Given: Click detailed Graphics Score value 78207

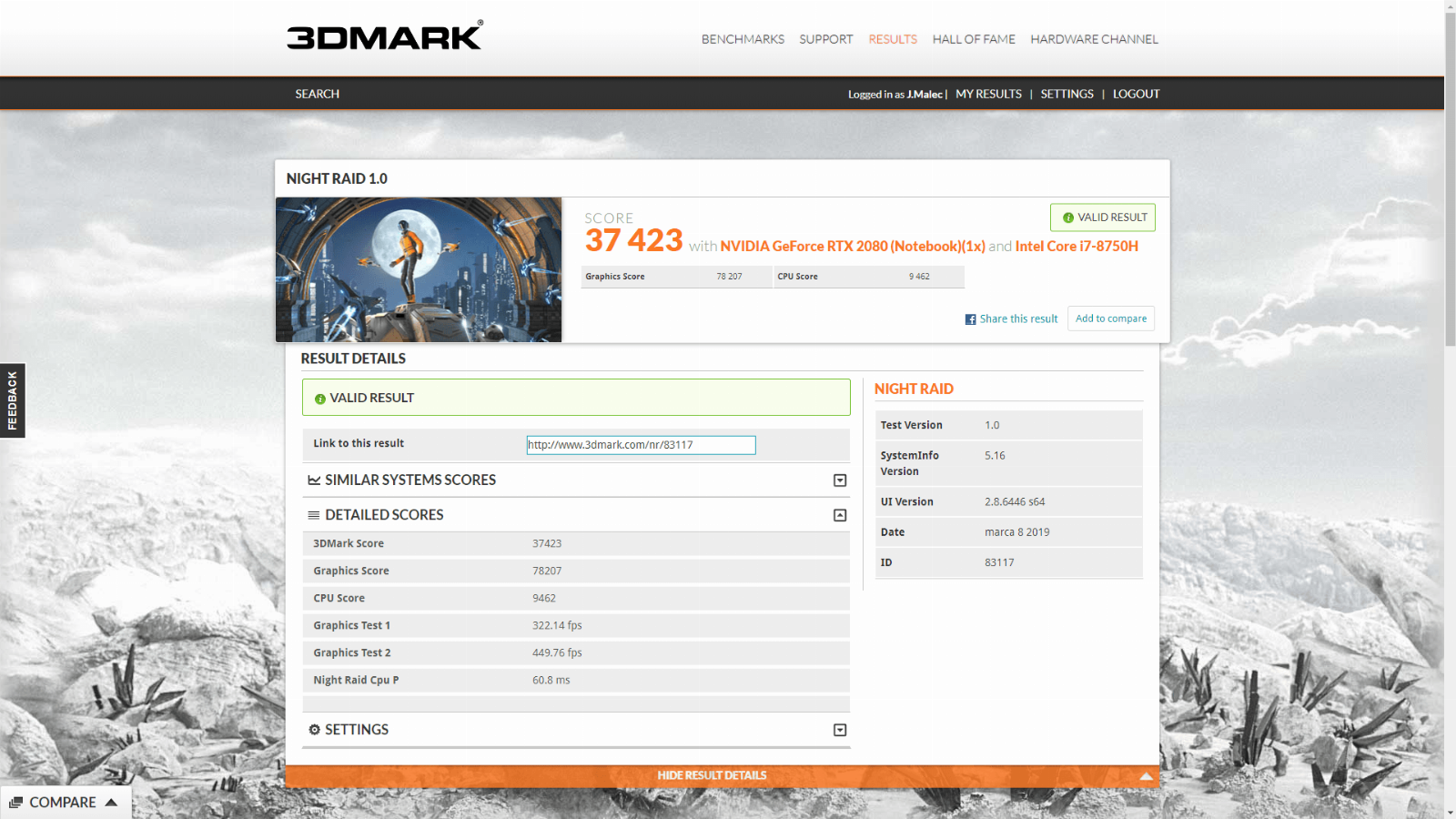Looking at the screenshot, I should pyautogui.click(x=547, y=571).
